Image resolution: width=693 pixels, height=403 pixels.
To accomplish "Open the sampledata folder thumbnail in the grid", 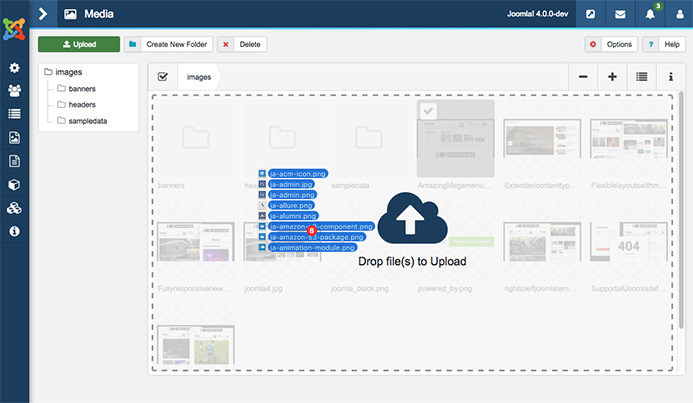I will tap(369, 138).
